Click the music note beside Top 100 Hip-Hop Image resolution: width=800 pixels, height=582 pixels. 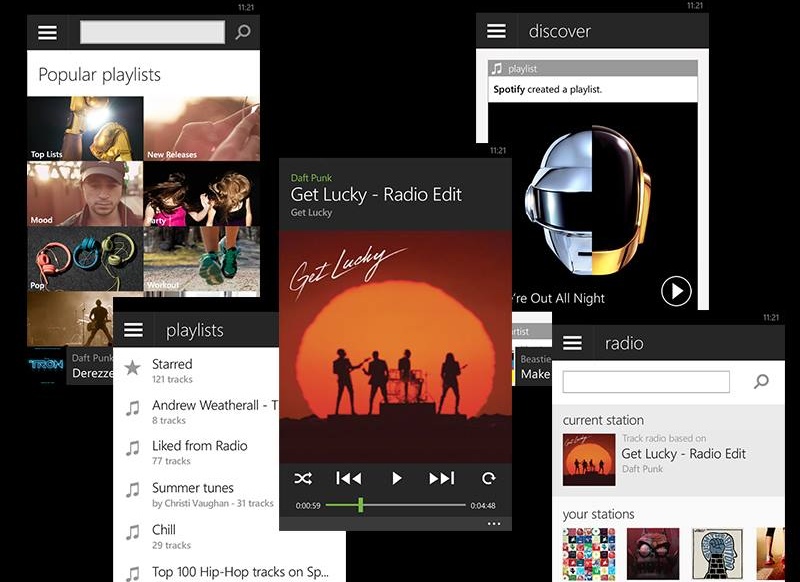[133, 574]
